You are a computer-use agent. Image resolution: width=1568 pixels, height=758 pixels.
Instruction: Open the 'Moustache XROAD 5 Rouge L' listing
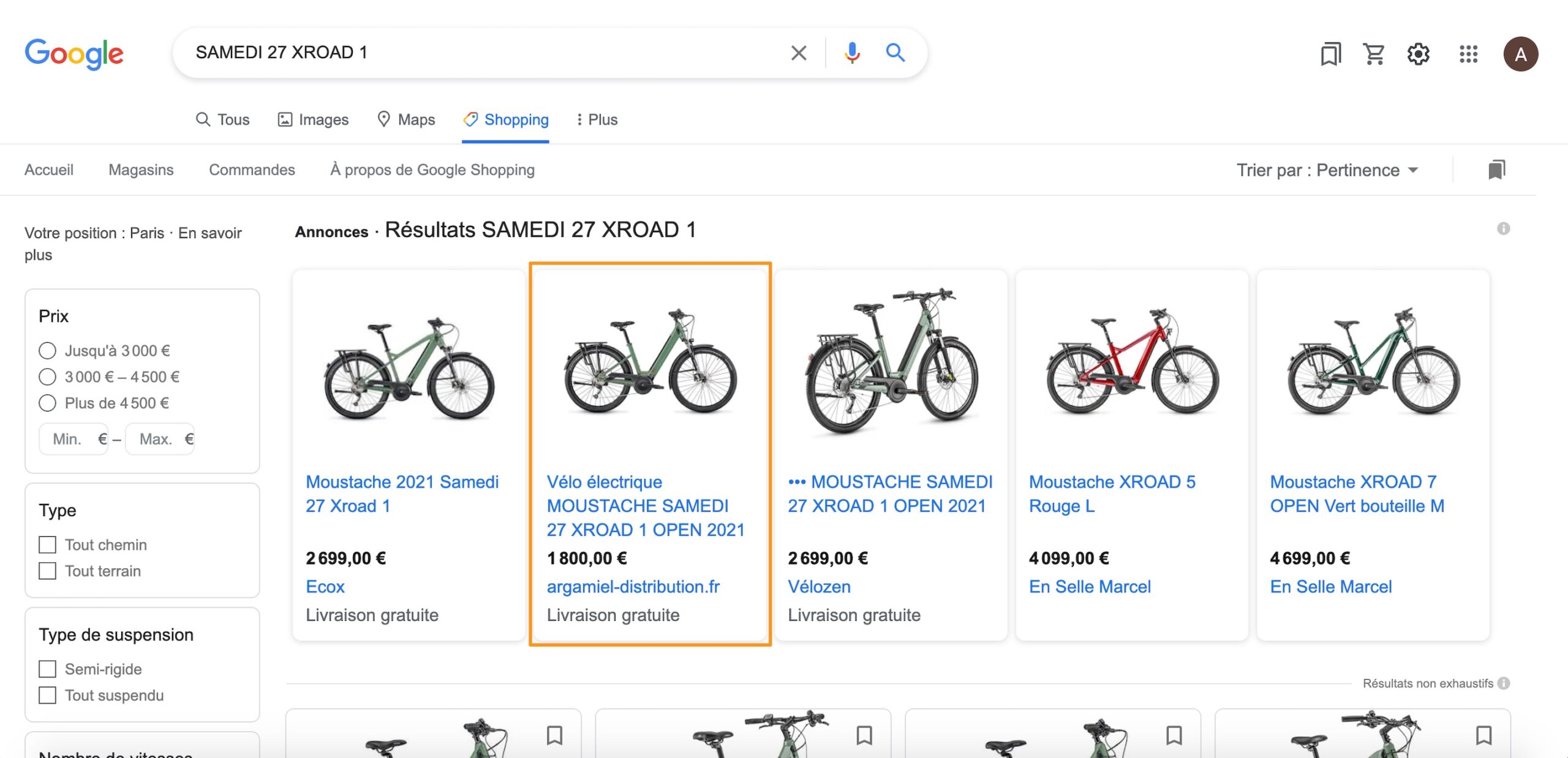click(x=1112, y=493)
